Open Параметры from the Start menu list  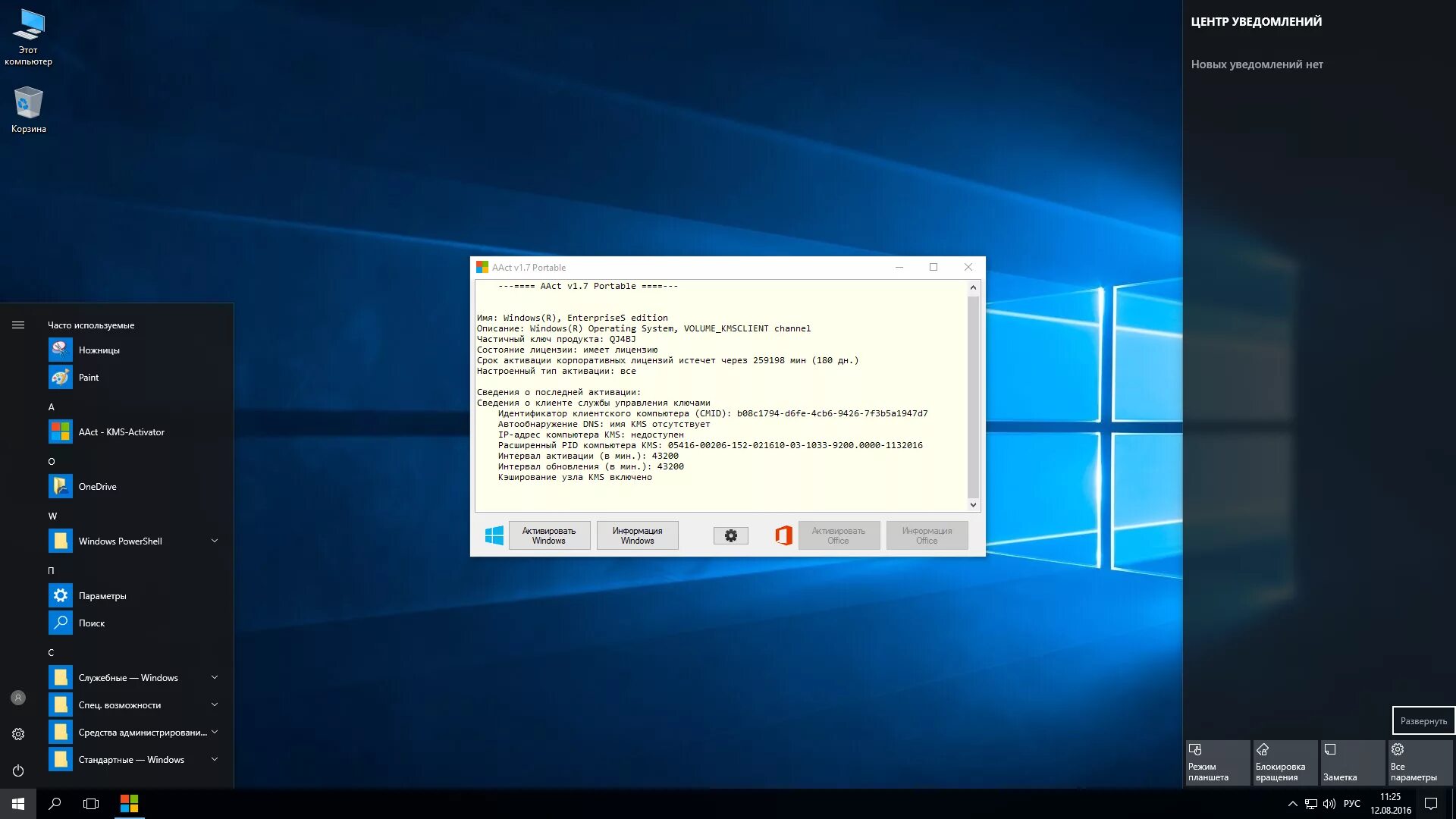click(135, 596)
